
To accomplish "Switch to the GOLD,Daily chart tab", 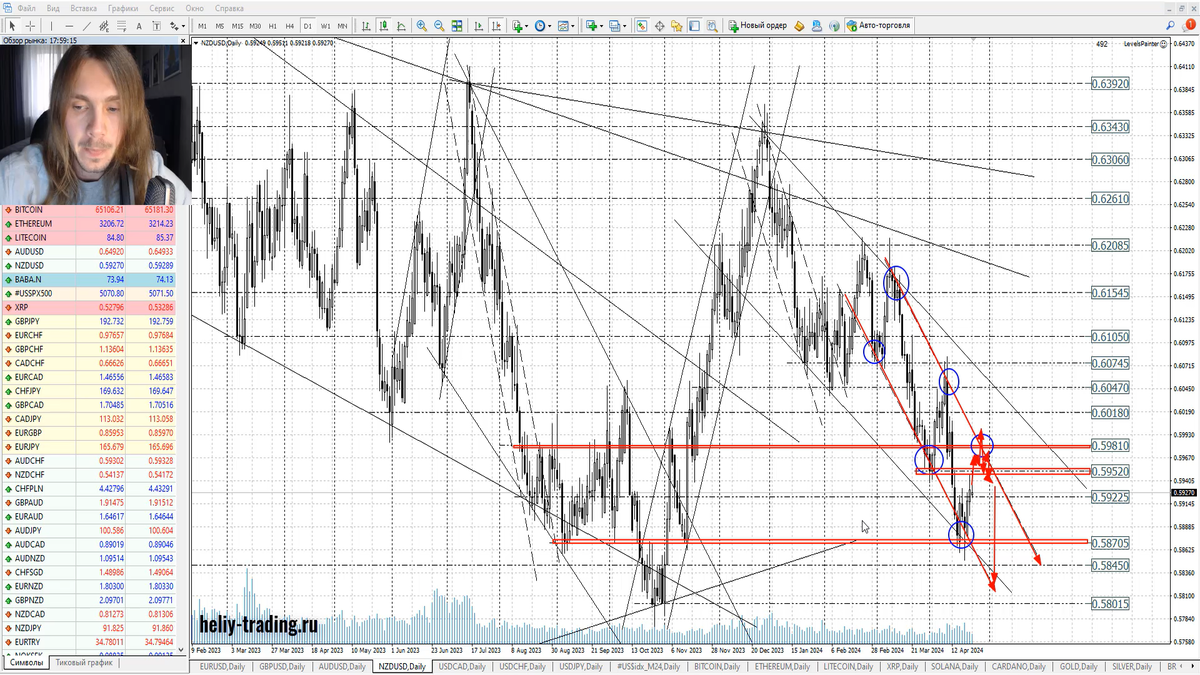I will 1076,666.
